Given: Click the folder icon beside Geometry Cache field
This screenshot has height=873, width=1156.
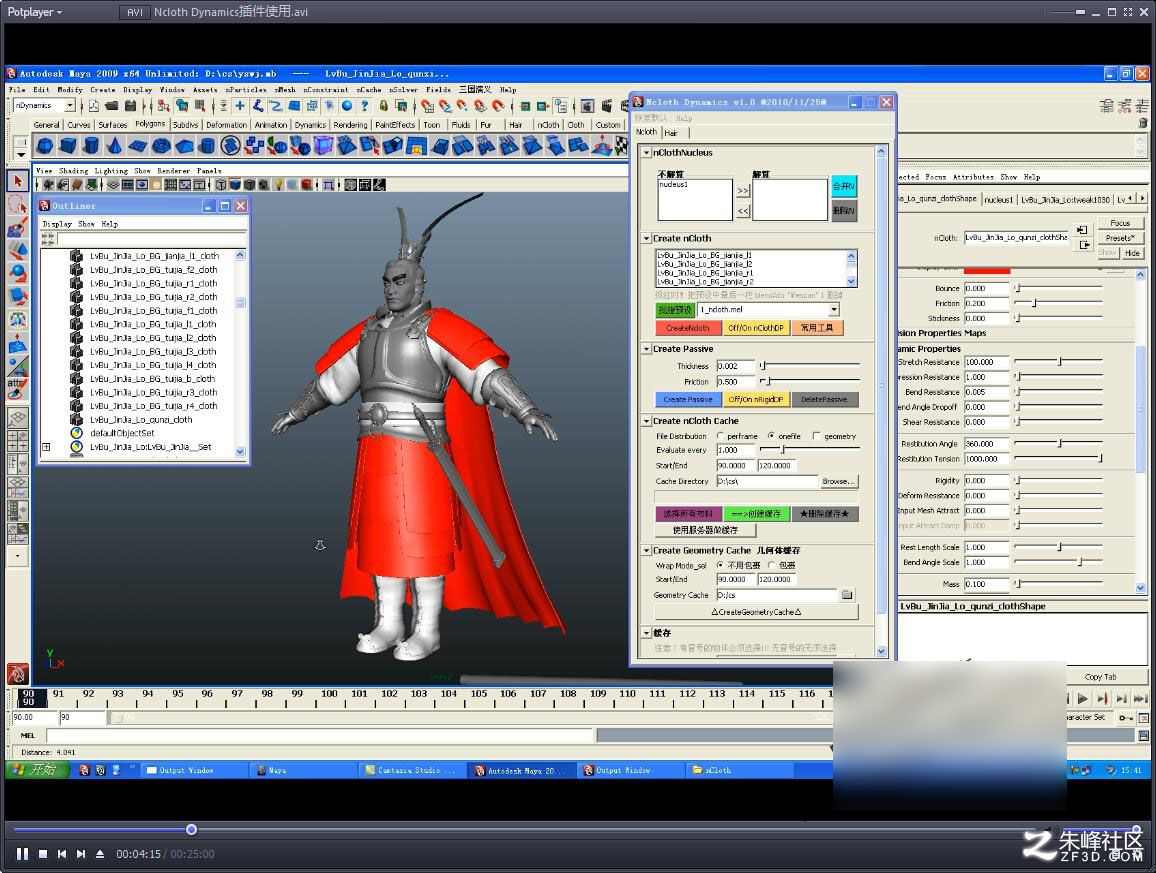Looking at the screenshot, I should tap(847, 595).
